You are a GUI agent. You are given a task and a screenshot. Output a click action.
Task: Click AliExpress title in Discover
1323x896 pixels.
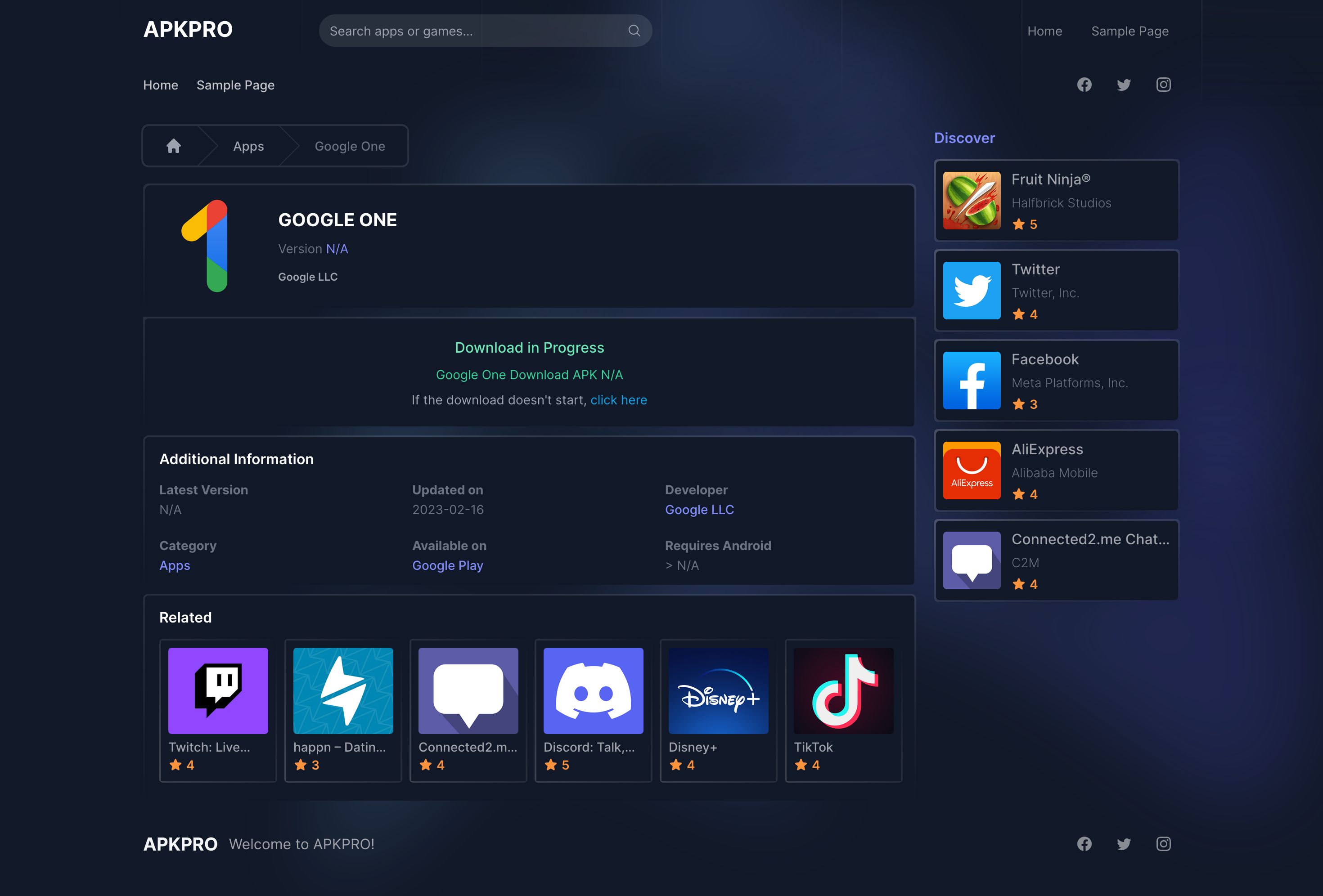[x=1048, y=449]
